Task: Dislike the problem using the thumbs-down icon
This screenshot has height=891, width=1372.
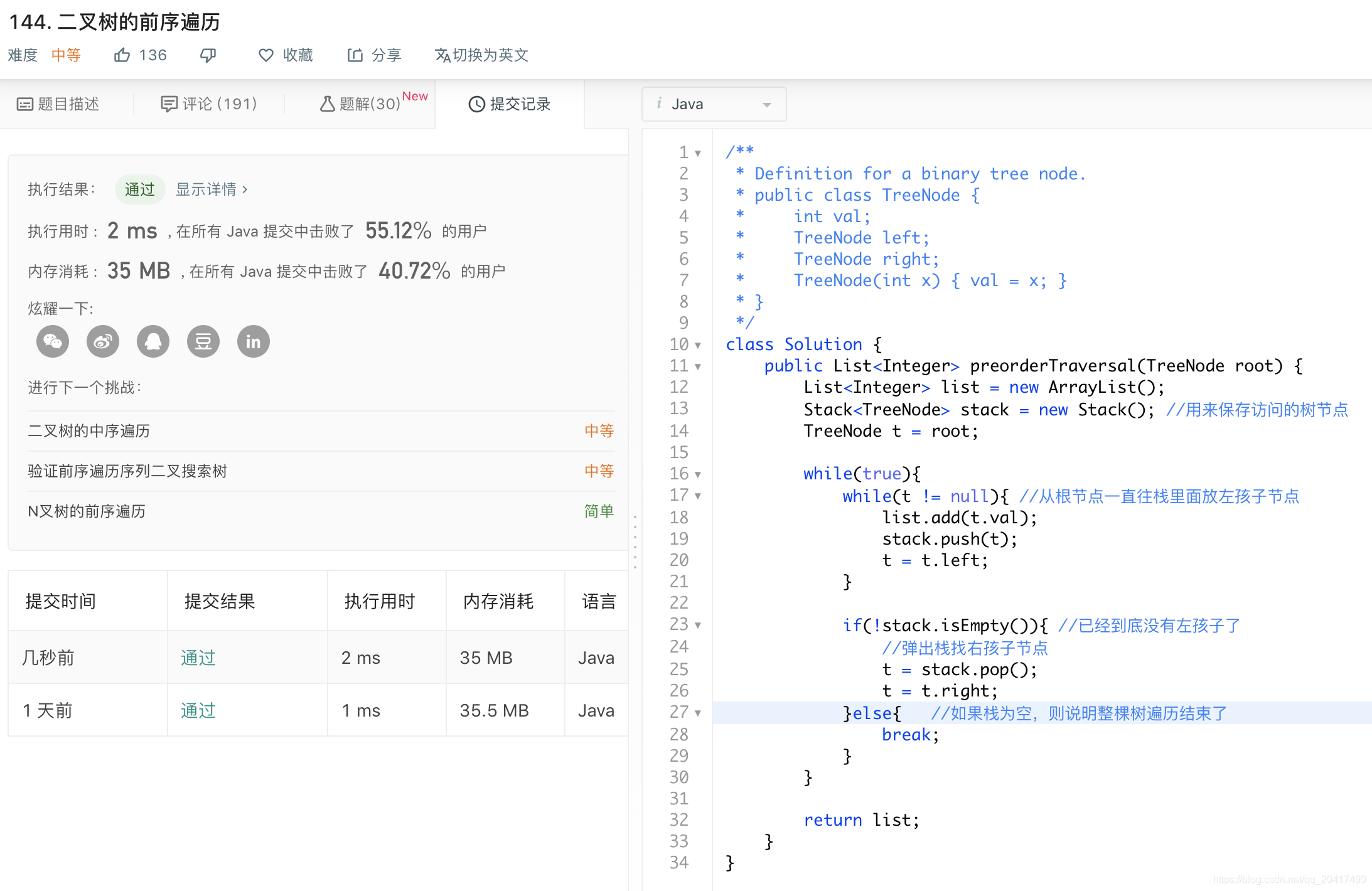Action: click(208, 55)
